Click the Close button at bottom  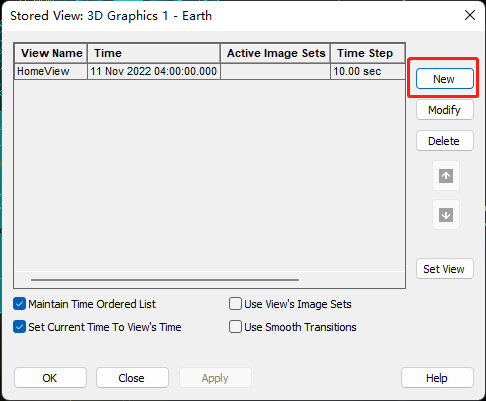pyautogui.click(x=132, y=378)
